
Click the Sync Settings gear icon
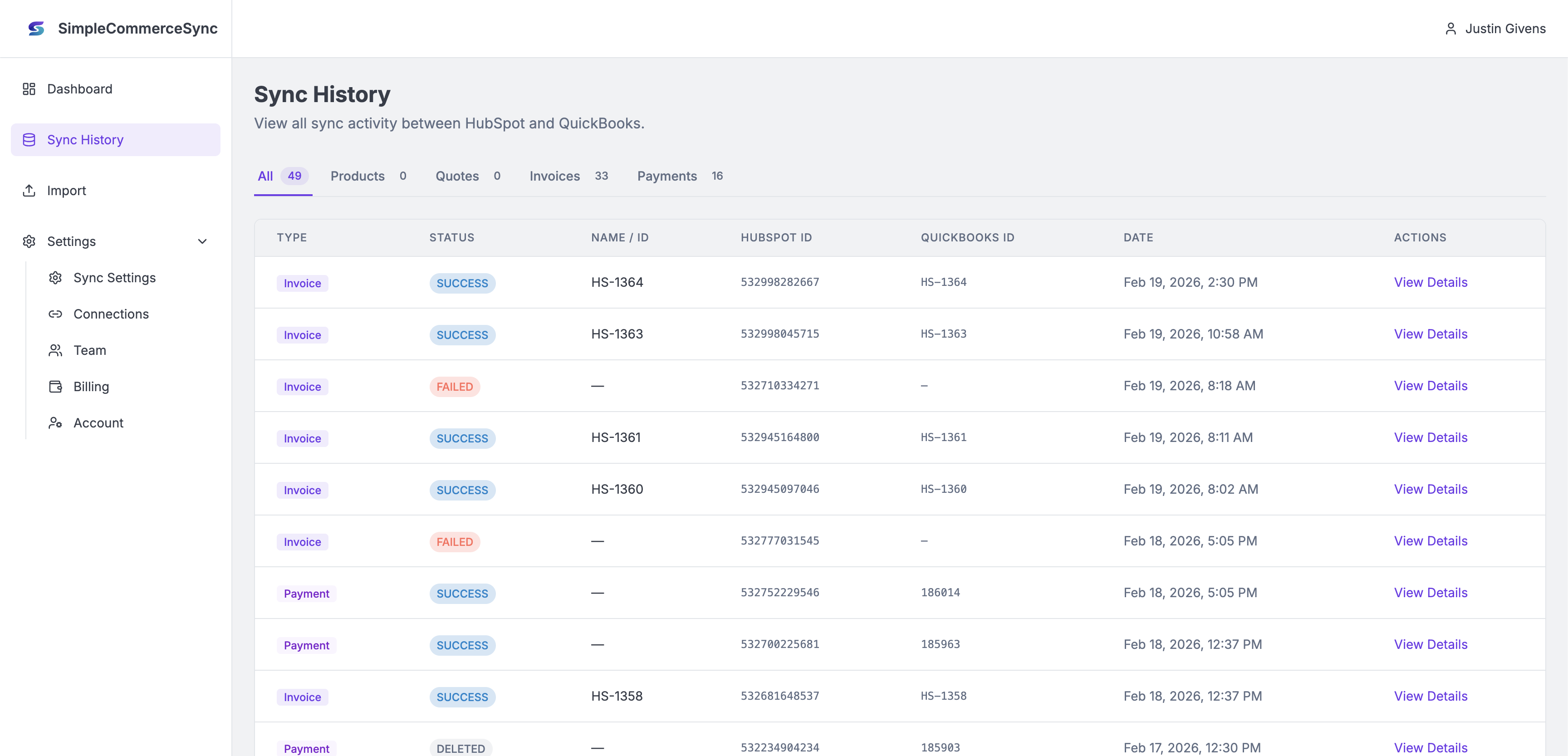[55, 278]
